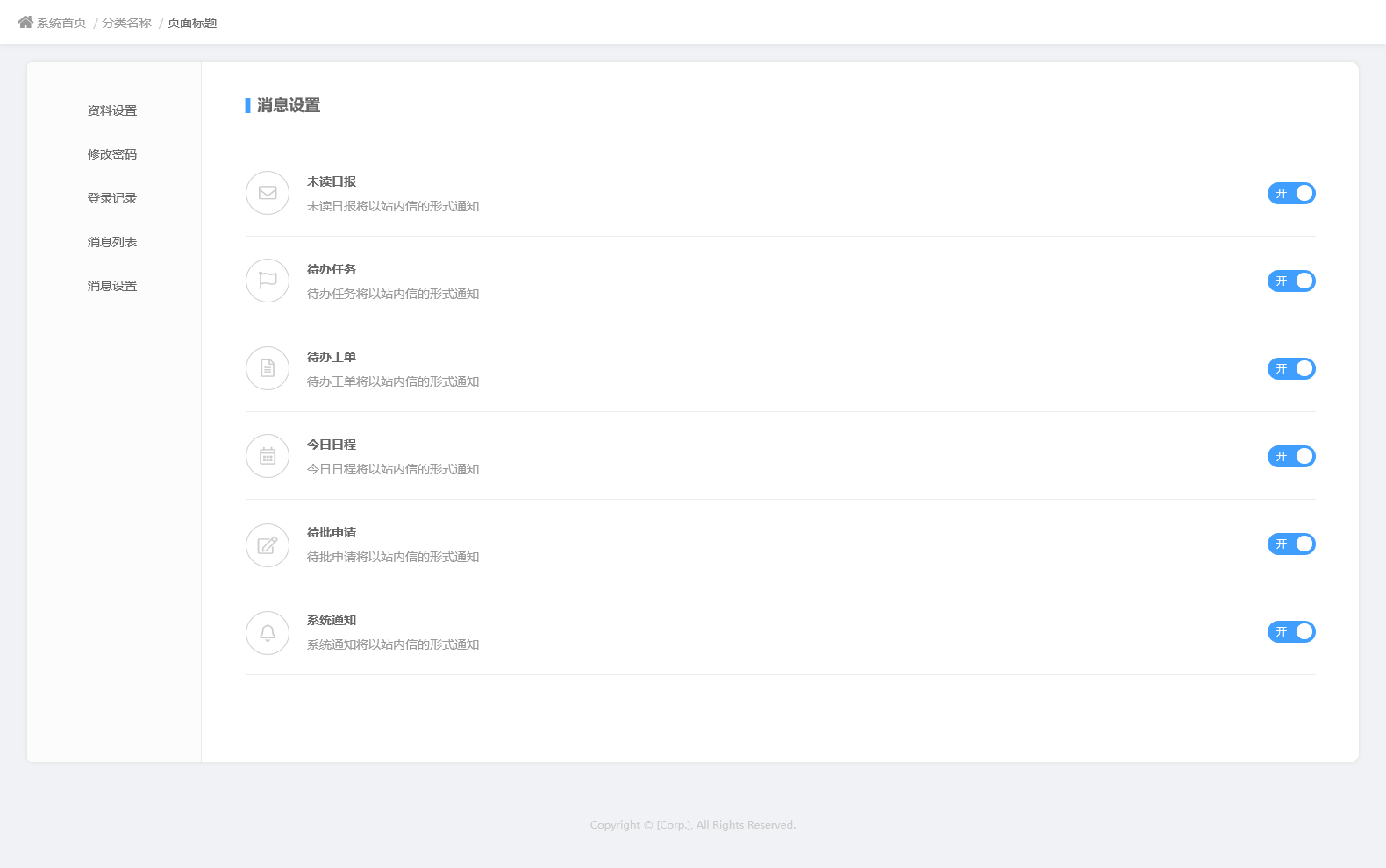Click the 分类名称 breadcrumb link

click(126, 23)
